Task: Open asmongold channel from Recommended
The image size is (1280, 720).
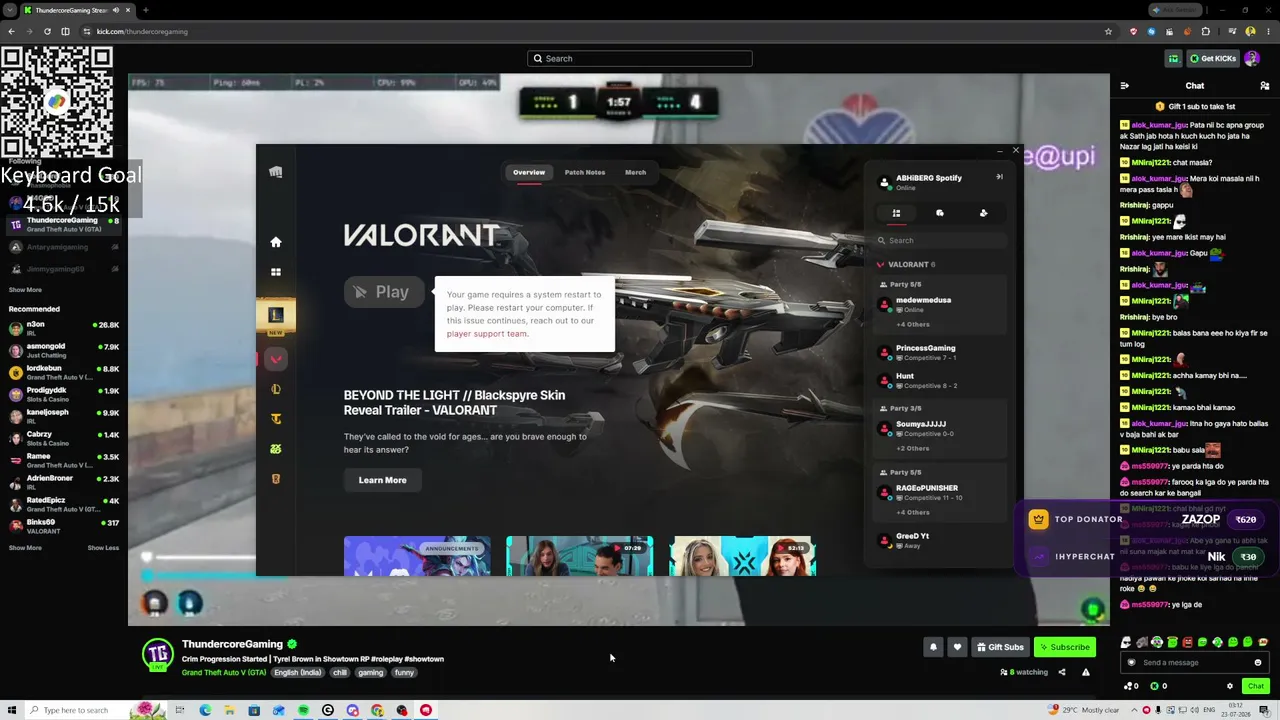Action: tap(63, 351)
